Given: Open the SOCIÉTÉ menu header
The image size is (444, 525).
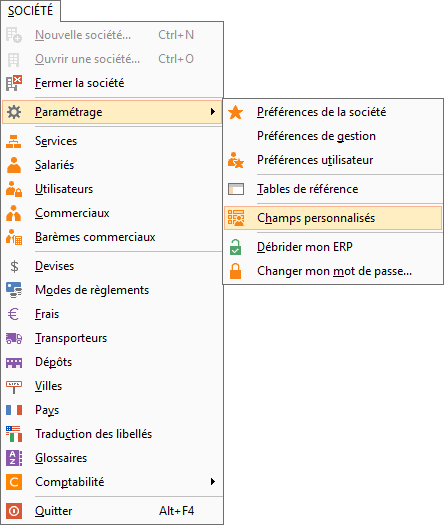Looking at the screenshot, I should (30, 11).
